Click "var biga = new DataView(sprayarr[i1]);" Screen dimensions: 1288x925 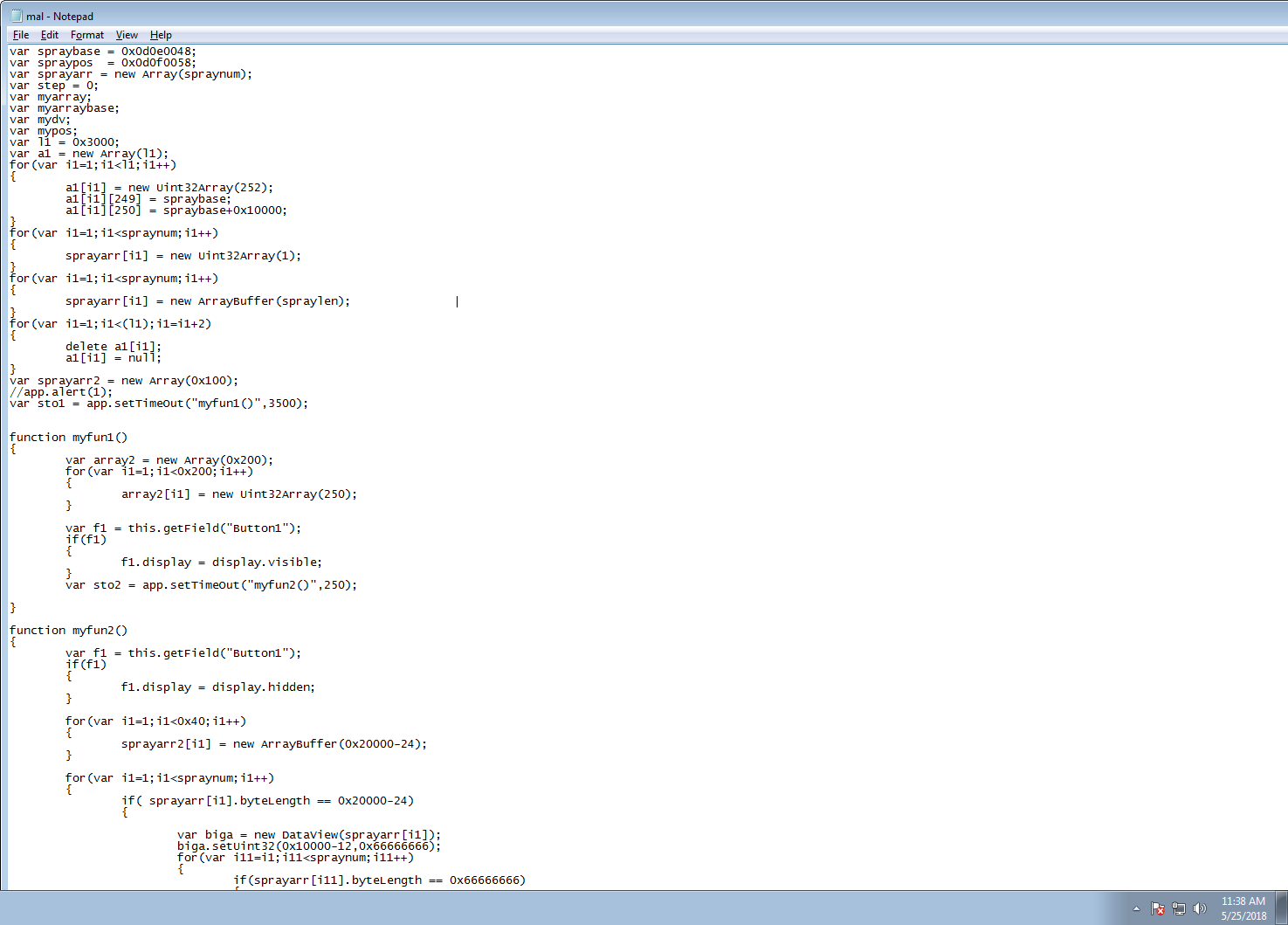309,835
